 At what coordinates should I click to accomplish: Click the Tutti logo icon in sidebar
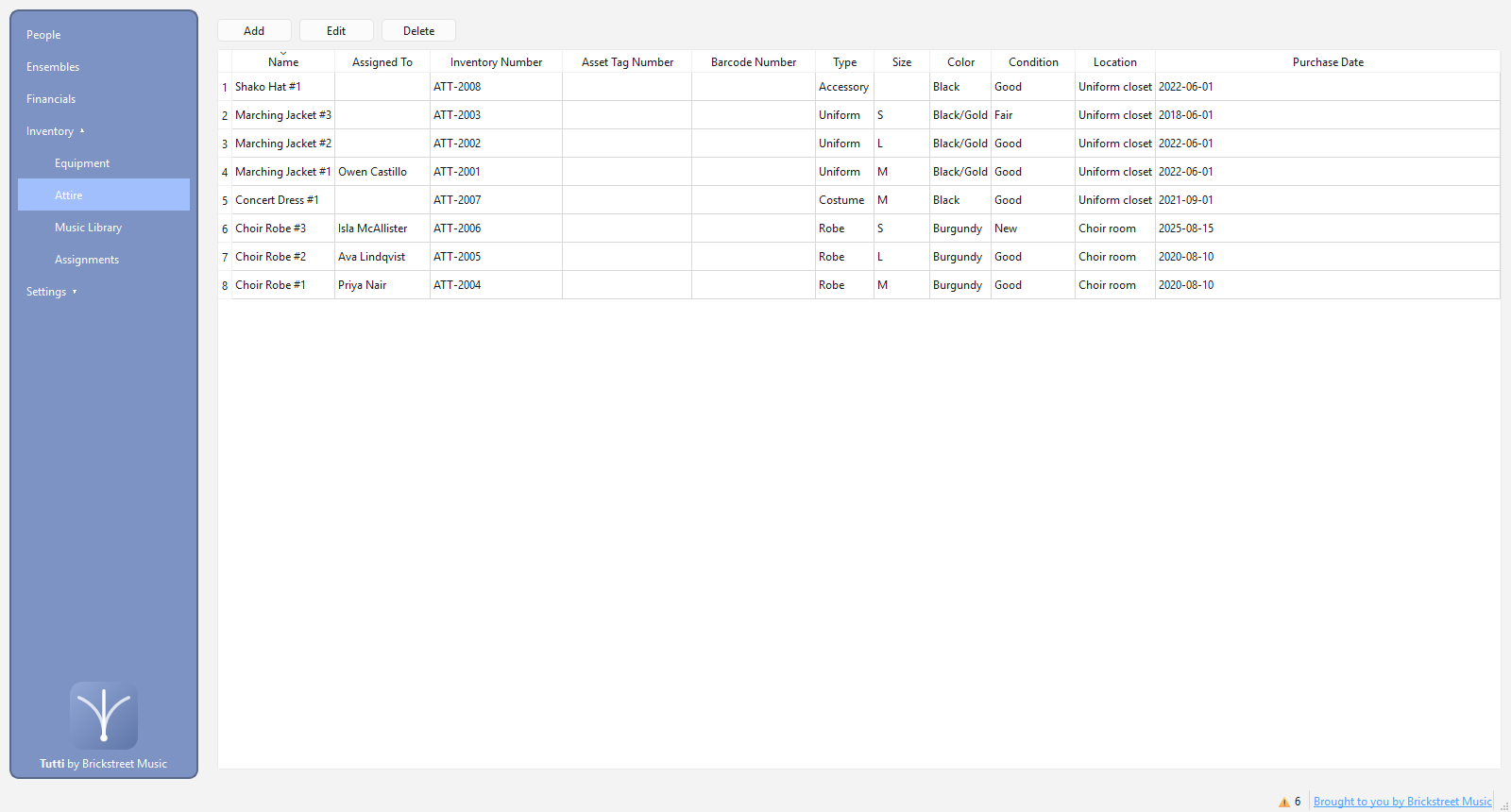(104, 715)
